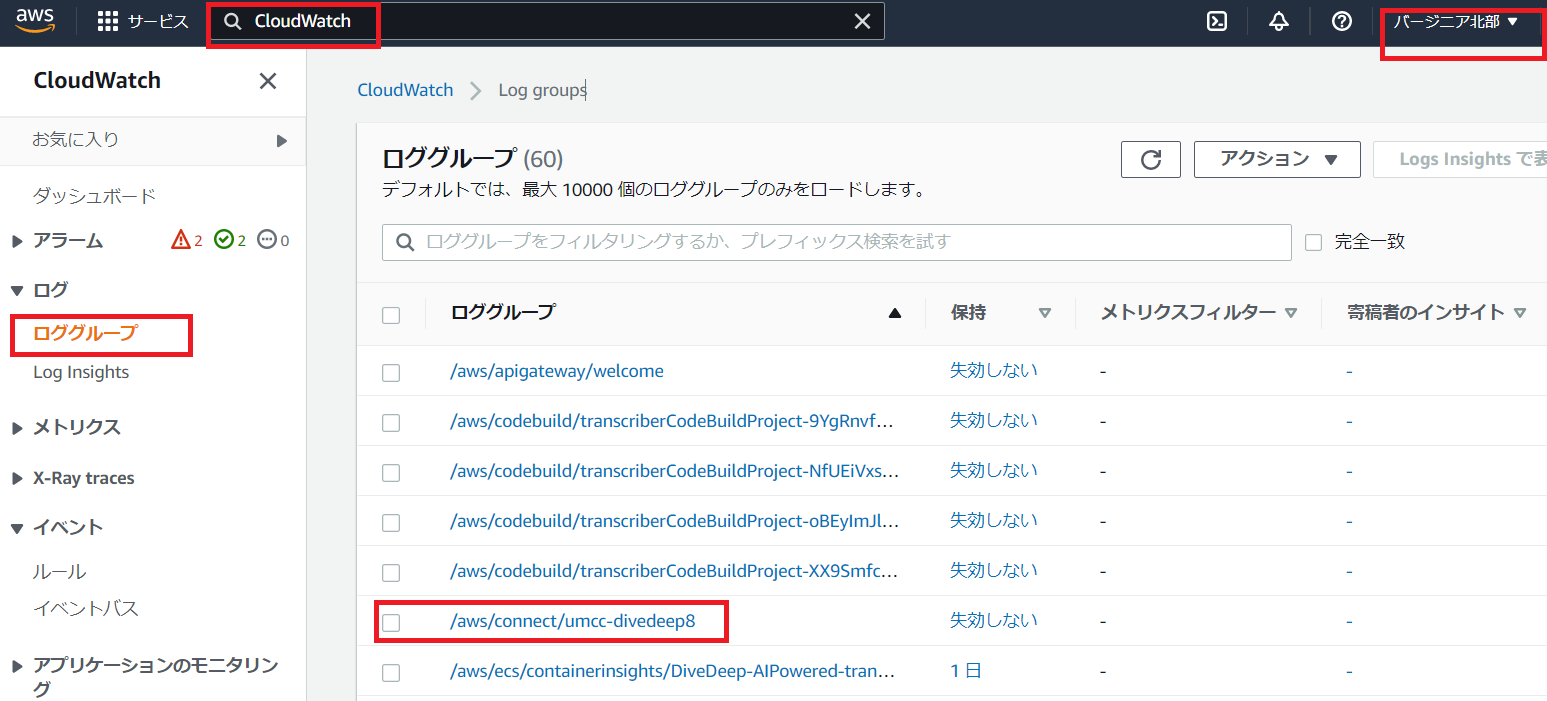Image resolution: width=1547 pixels, height=701 pixels.
Task: Edit the 1 日 retention setting
Action: (966, 670)
